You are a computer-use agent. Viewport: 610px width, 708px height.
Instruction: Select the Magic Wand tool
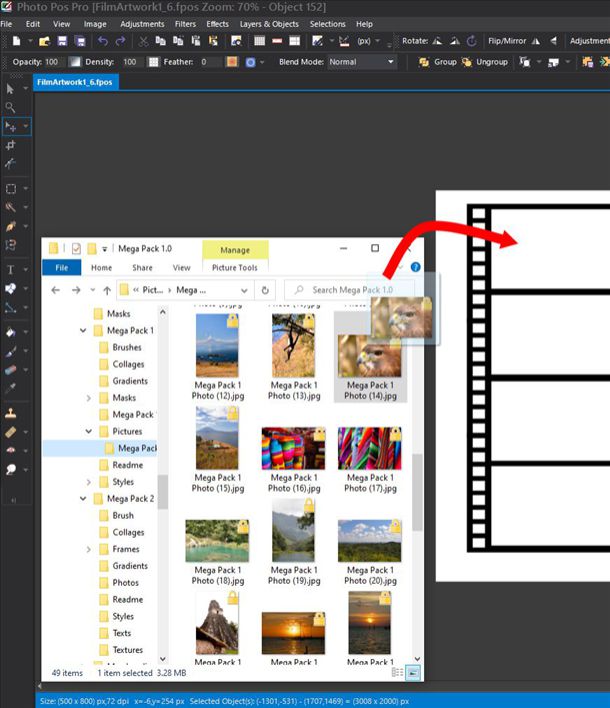[10, 207]
